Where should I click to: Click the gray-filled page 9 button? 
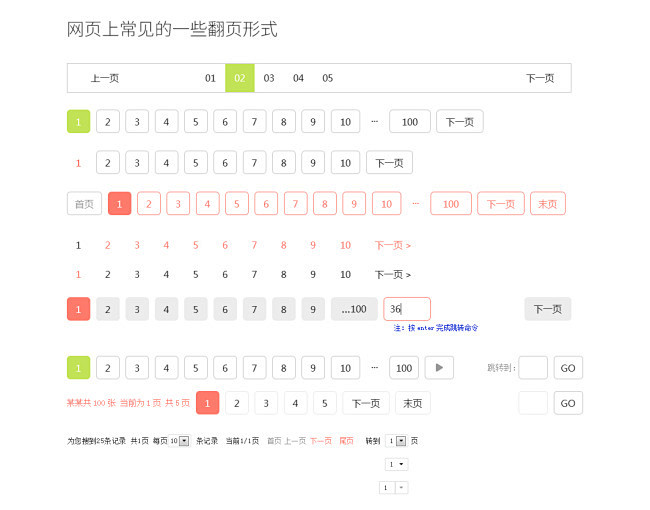click(x=313, y=309)
